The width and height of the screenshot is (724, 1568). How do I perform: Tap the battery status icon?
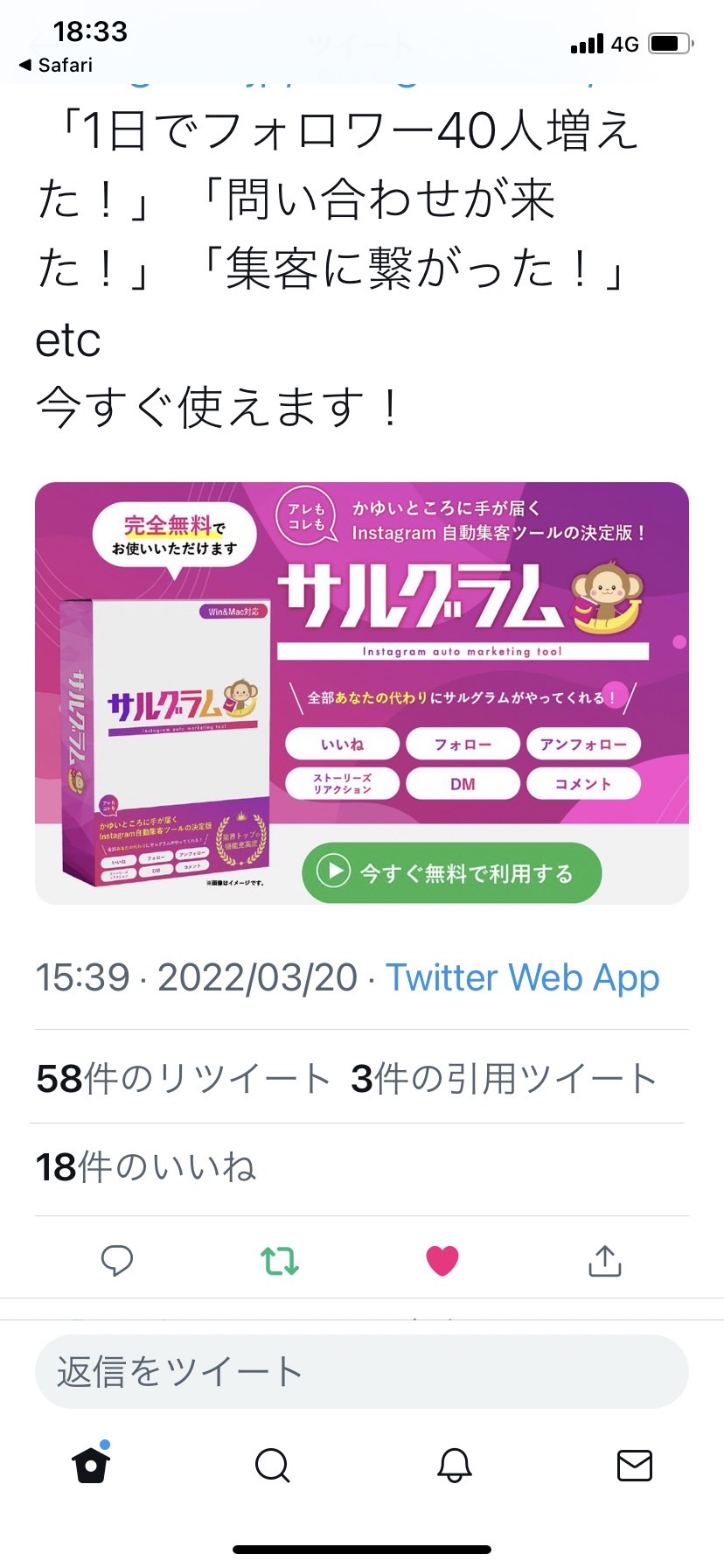point(671,43)
